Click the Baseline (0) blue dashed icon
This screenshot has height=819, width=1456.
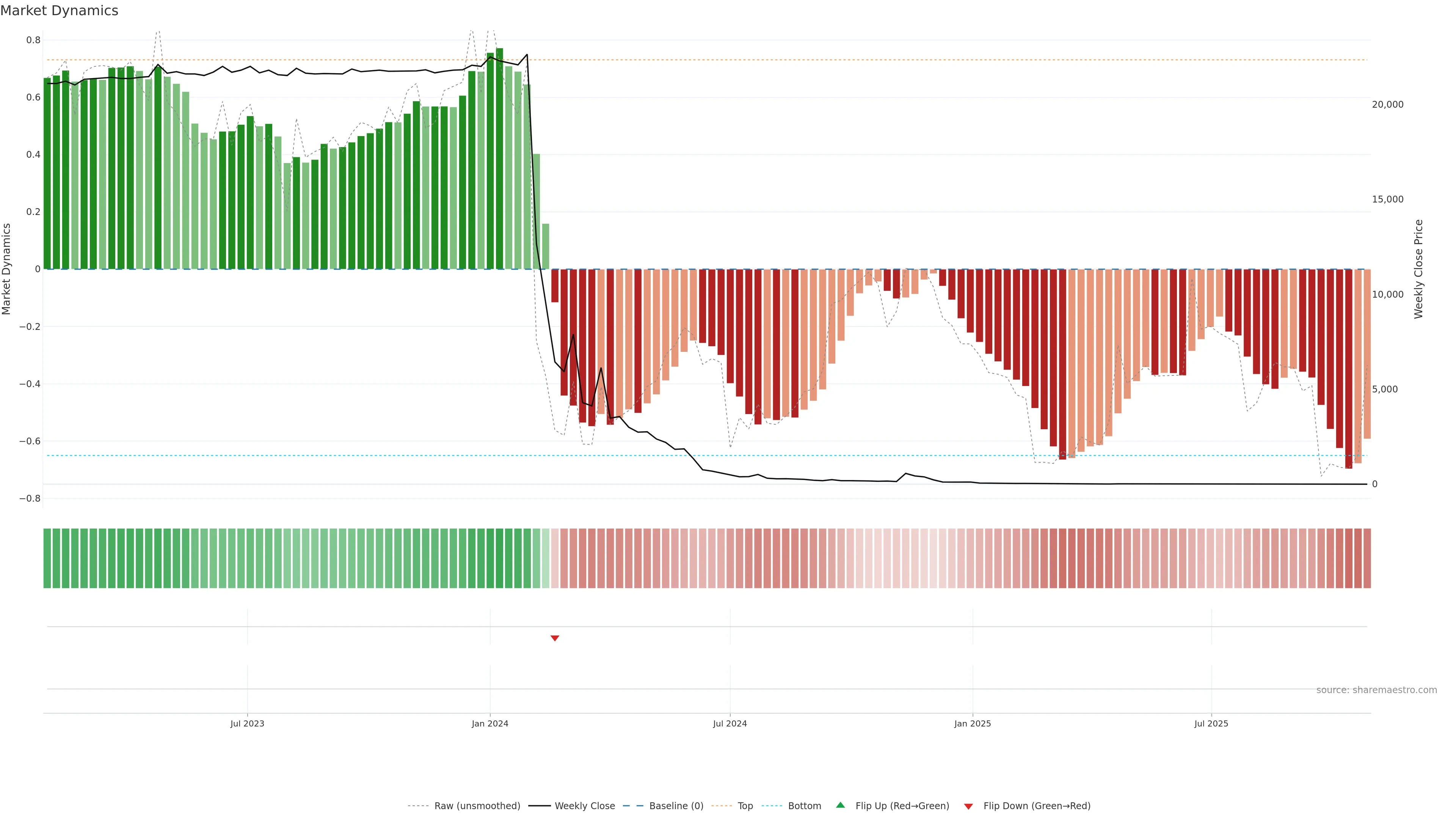[633, 806]
